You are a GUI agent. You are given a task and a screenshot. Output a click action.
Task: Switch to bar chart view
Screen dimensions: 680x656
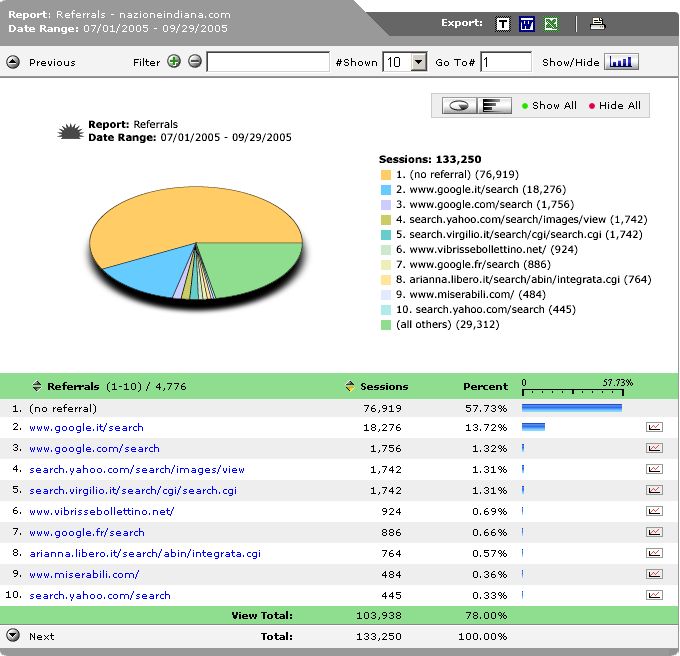click(x=491, y=105)
